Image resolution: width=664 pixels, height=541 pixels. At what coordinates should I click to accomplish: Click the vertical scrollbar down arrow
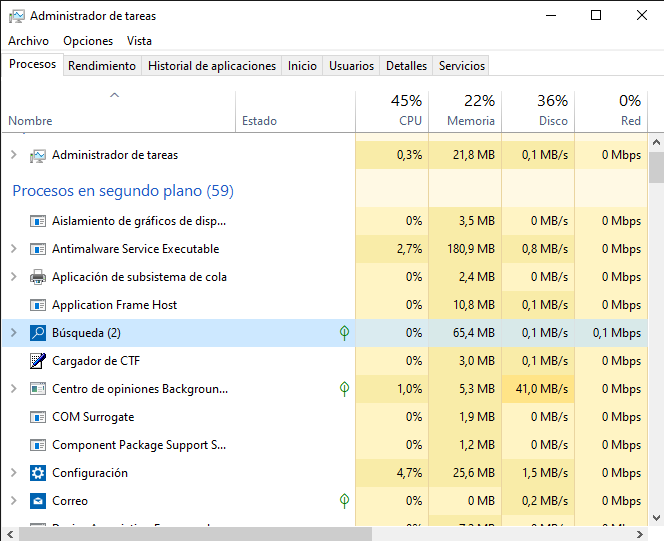(x=656, y=518)
